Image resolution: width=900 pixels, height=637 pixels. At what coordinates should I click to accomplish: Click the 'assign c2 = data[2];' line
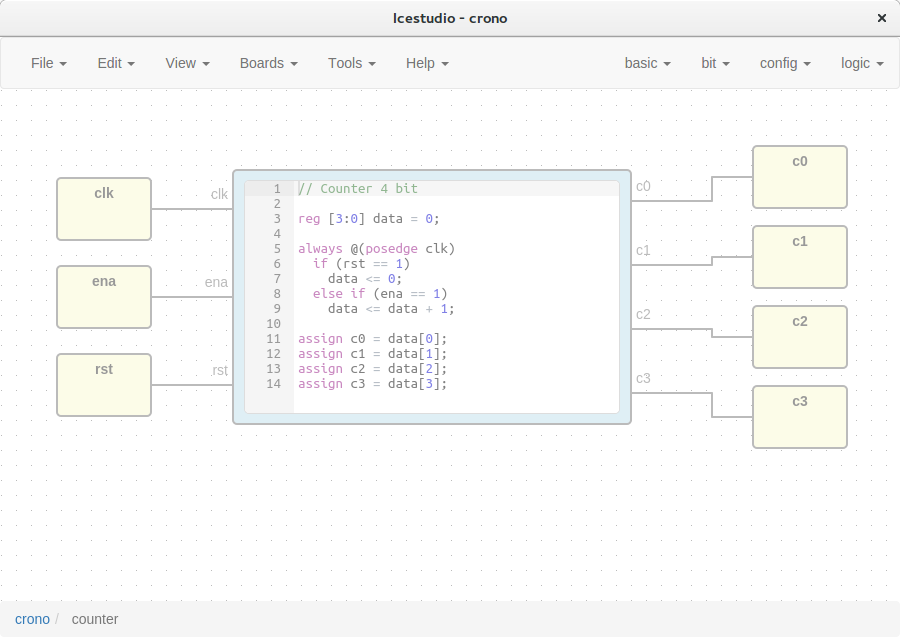coord(373,368)
